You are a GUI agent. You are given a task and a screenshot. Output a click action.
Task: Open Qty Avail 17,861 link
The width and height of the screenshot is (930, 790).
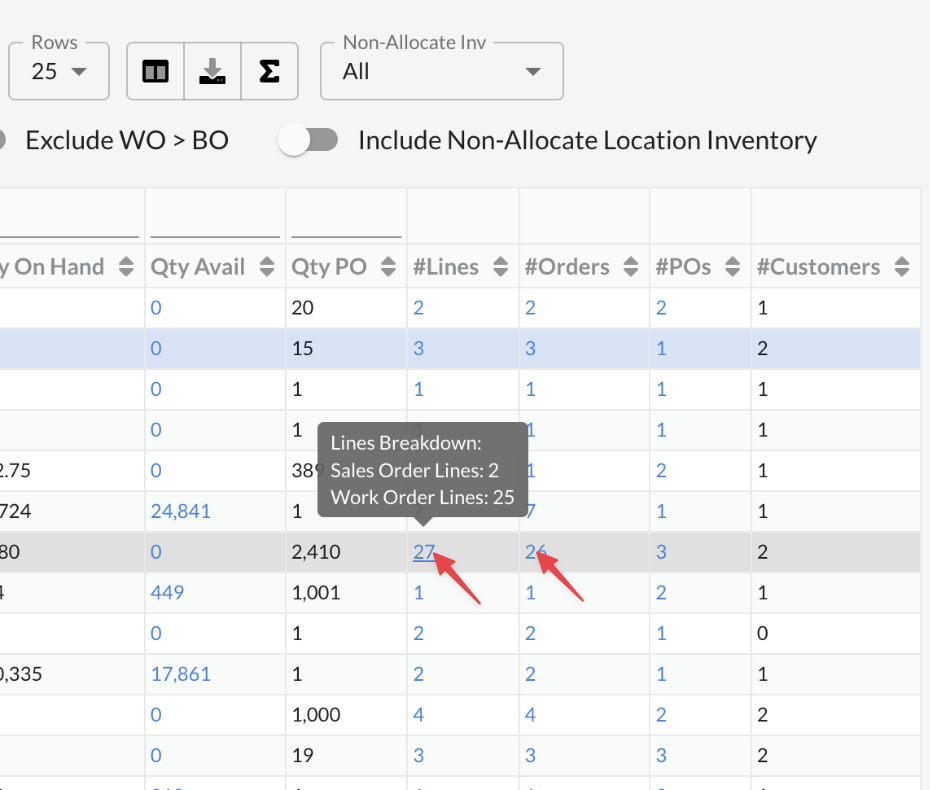(181, 674)
